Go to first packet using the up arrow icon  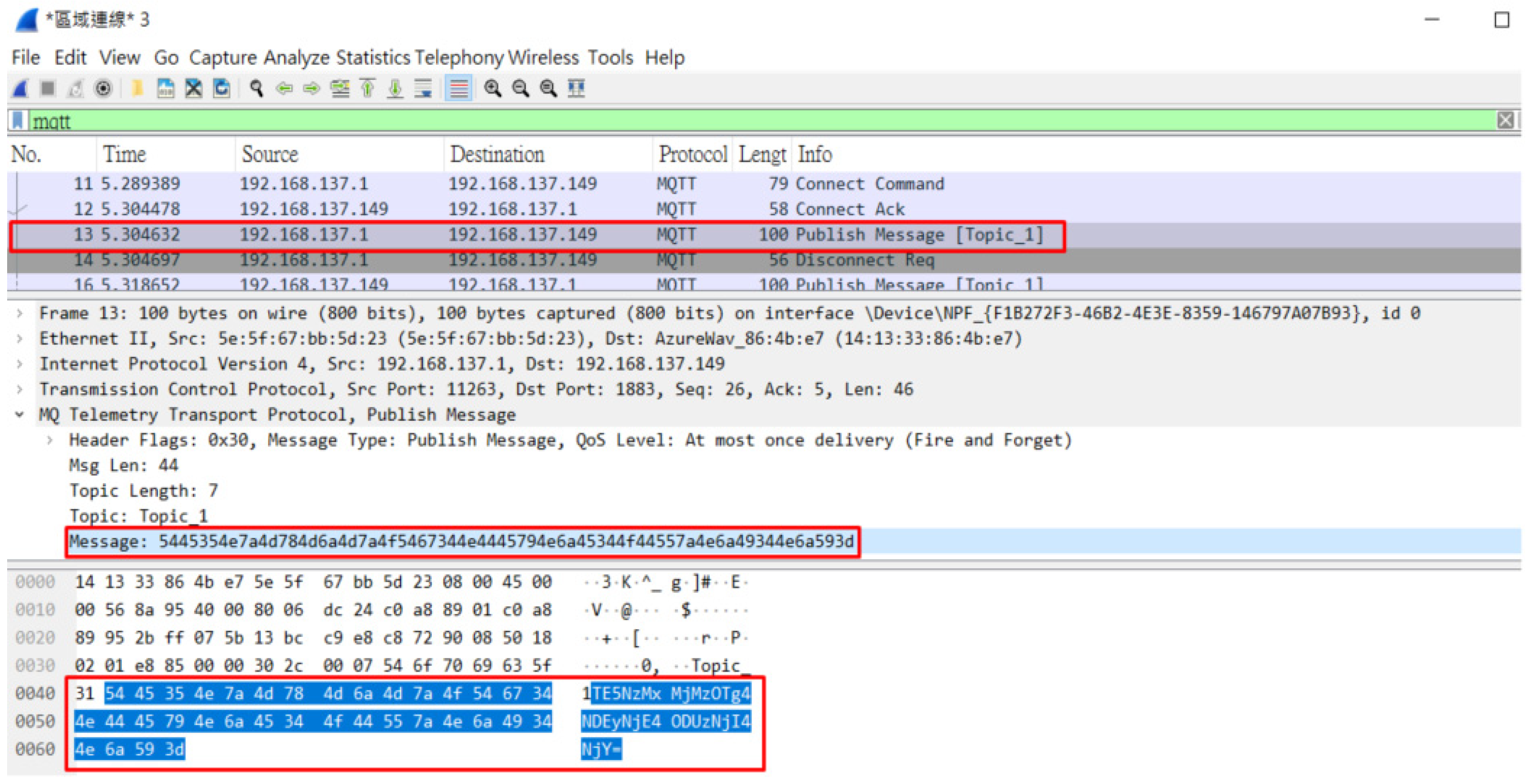click(367, 89)
